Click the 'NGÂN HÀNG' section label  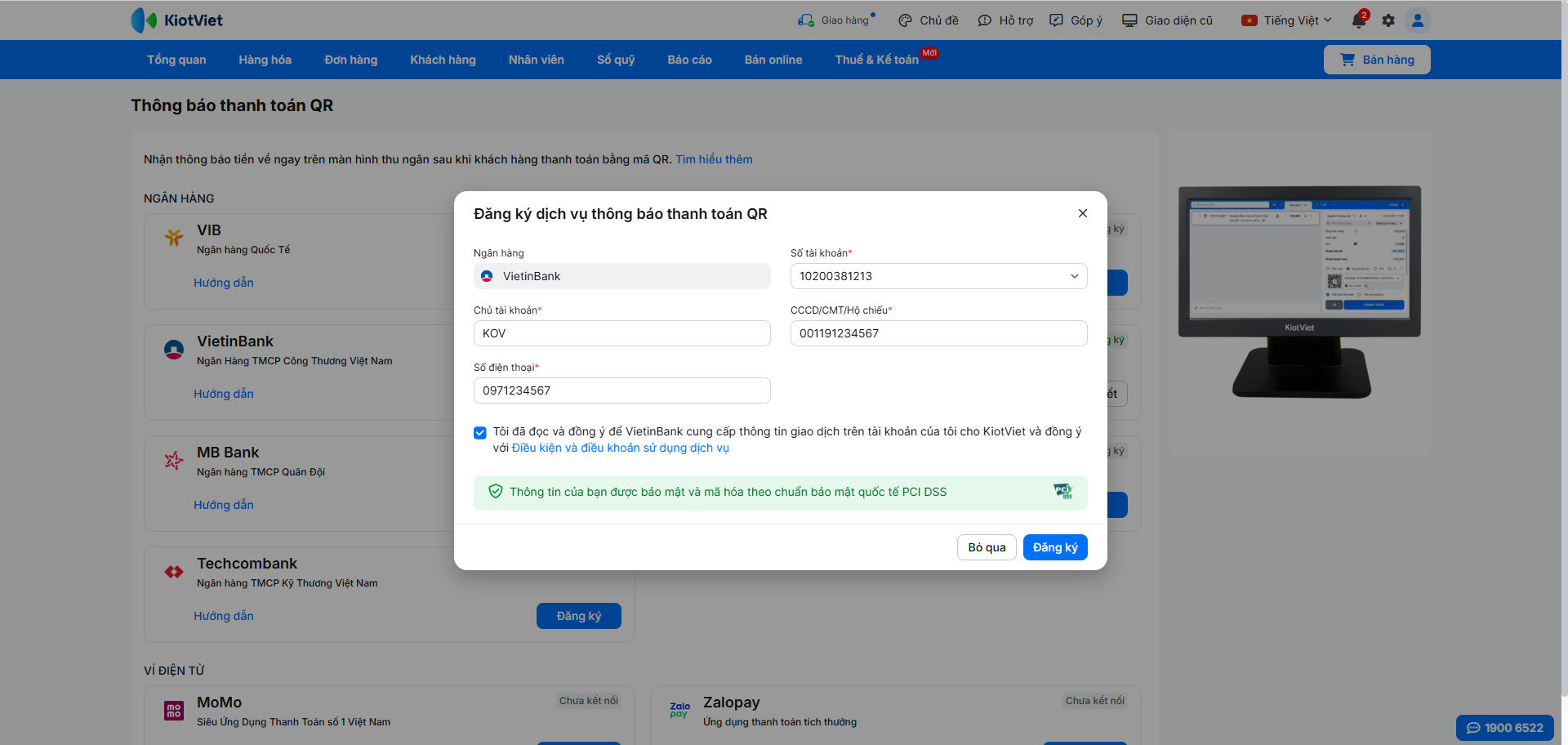pyautogui.click(x=179, y=199)
